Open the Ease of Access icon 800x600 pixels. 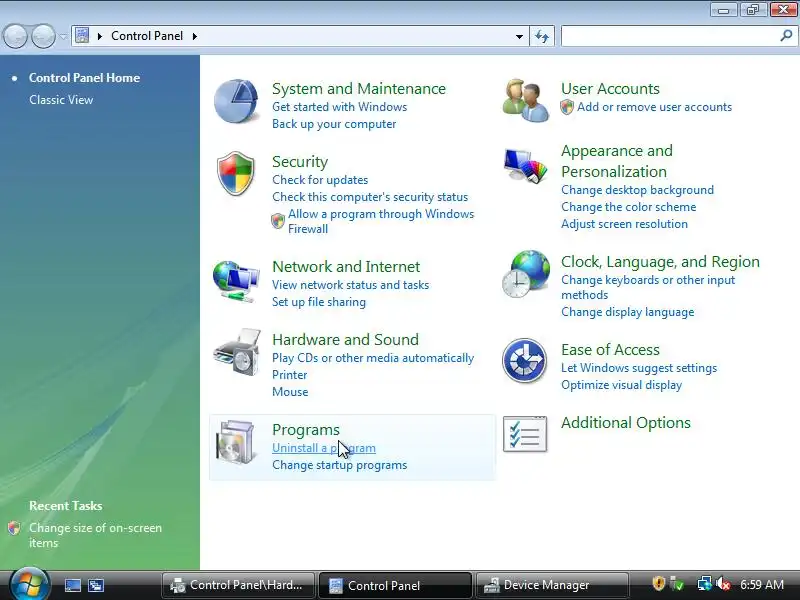[524, 361]
